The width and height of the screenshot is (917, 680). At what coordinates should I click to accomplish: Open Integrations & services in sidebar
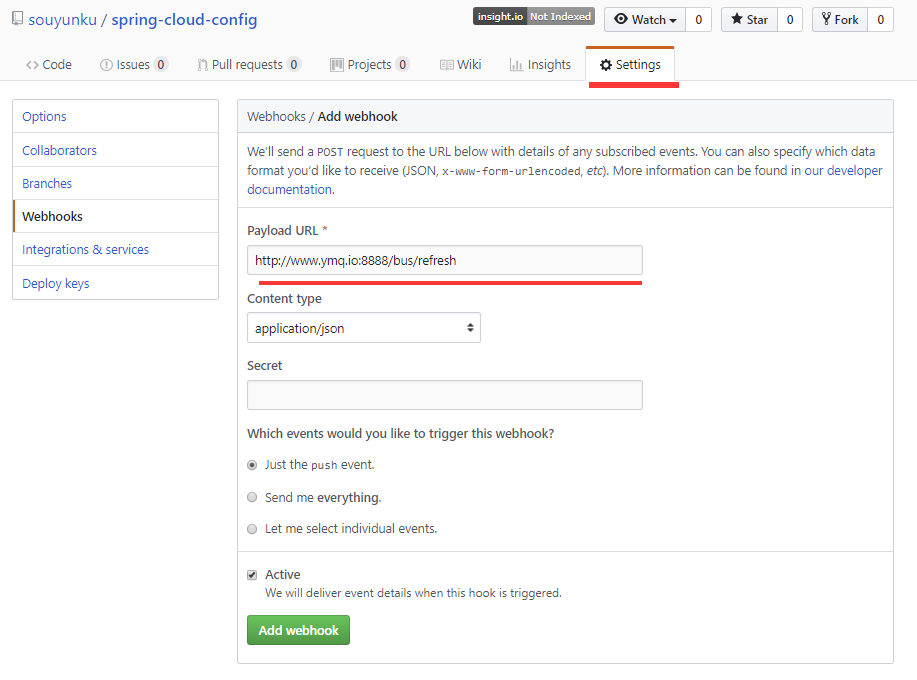(x=85, y=250)
